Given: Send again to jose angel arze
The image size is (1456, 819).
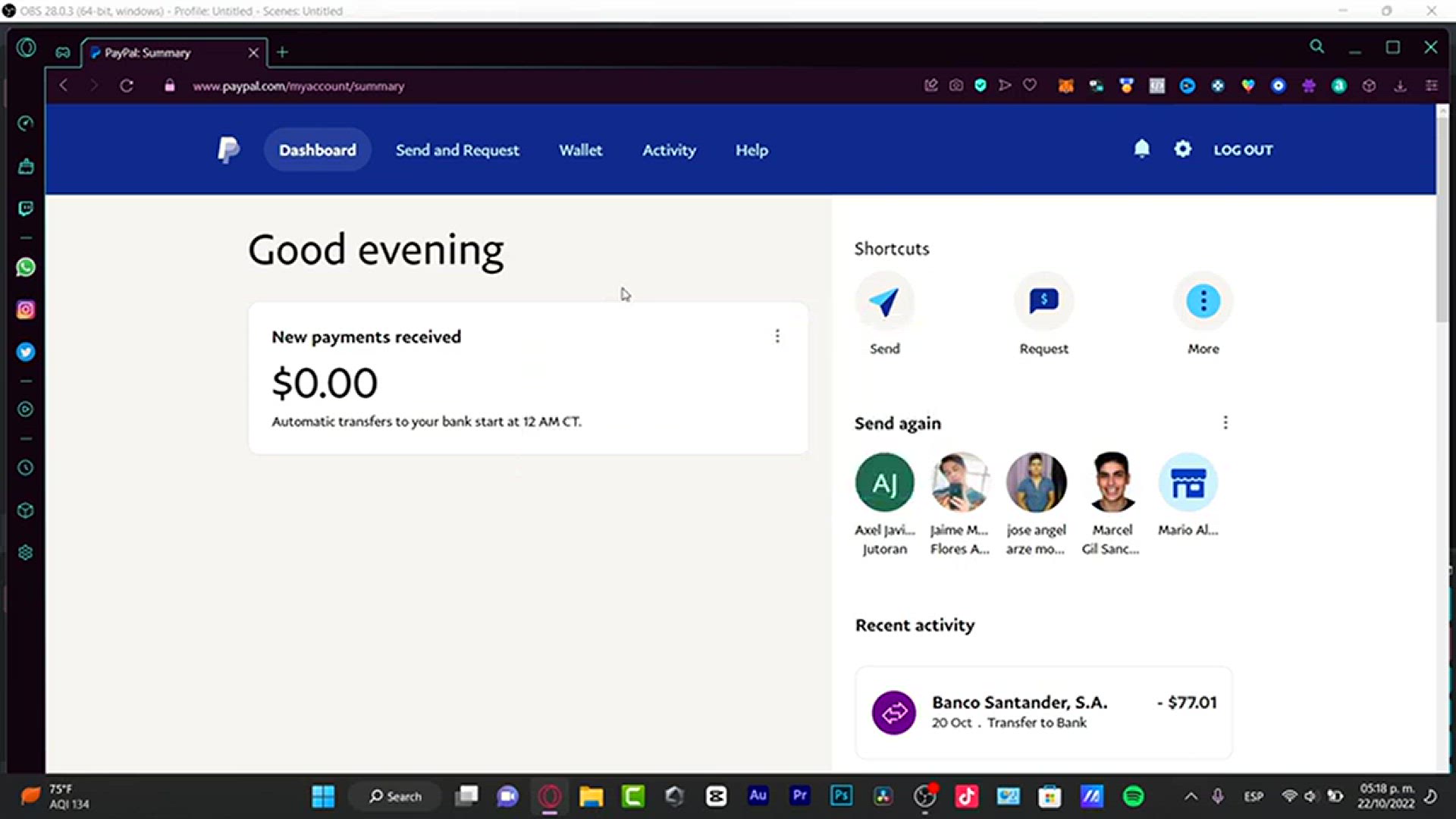Looking at the screenshot, I should click(1036, 504).
